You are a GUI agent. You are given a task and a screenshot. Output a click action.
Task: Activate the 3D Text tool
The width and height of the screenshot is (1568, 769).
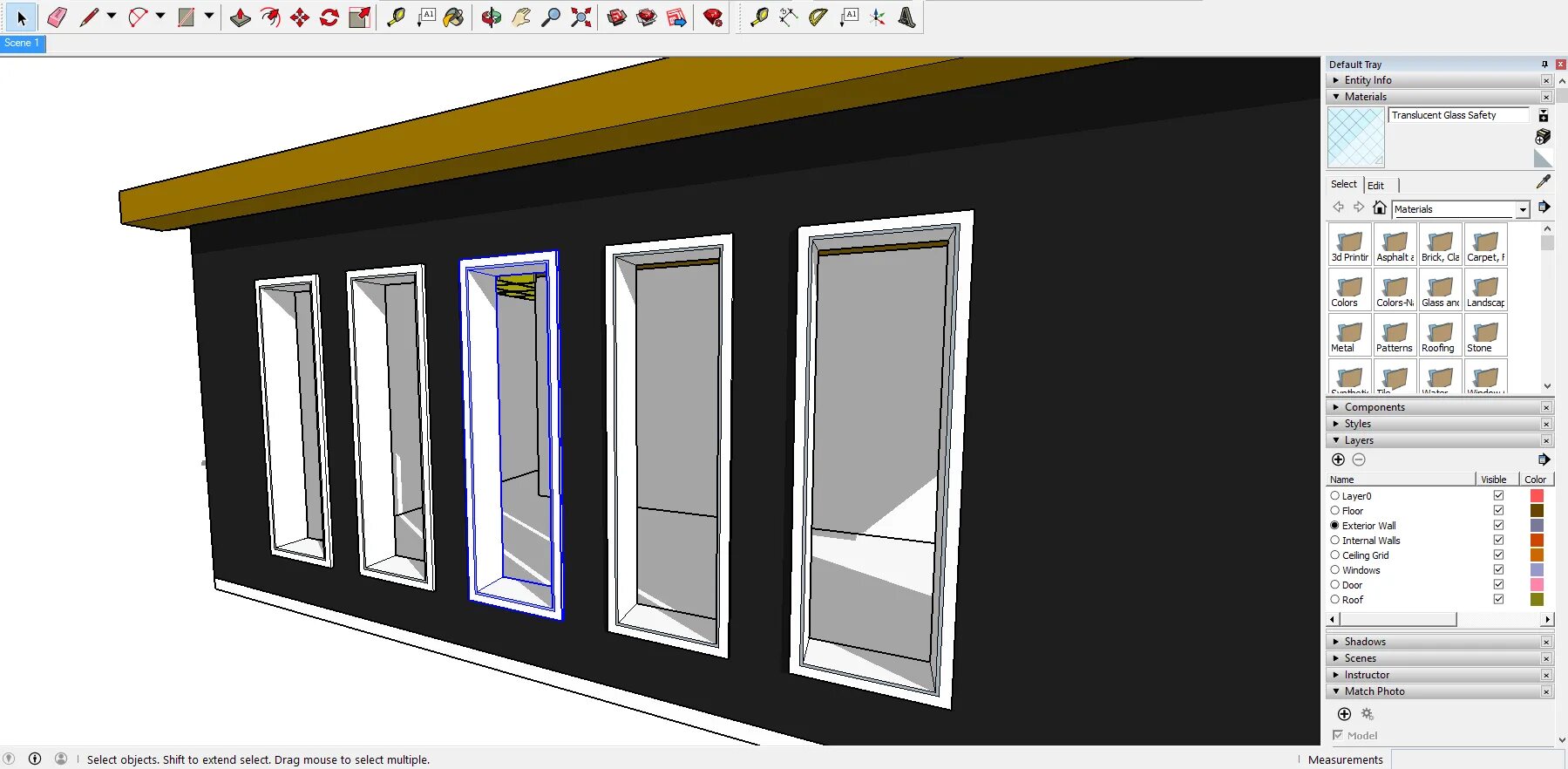pyautogui.click(x=906, y=17)
